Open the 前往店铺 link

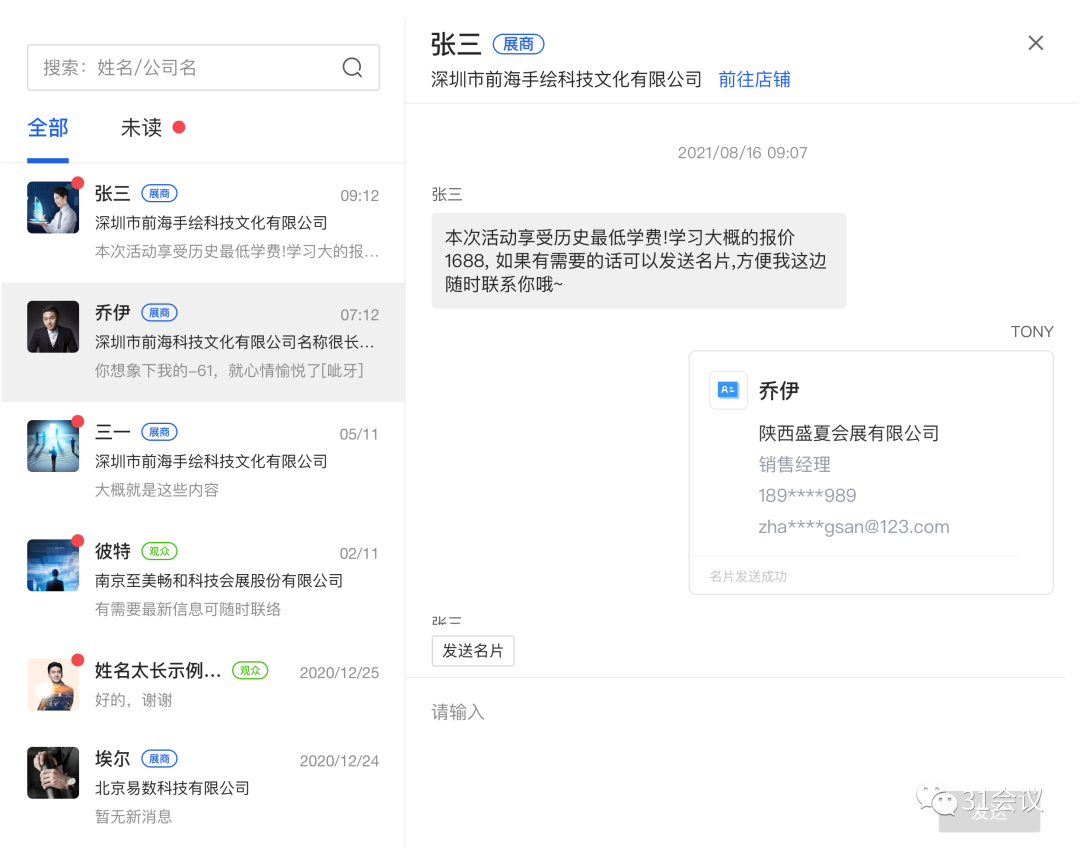pos(754,79)
